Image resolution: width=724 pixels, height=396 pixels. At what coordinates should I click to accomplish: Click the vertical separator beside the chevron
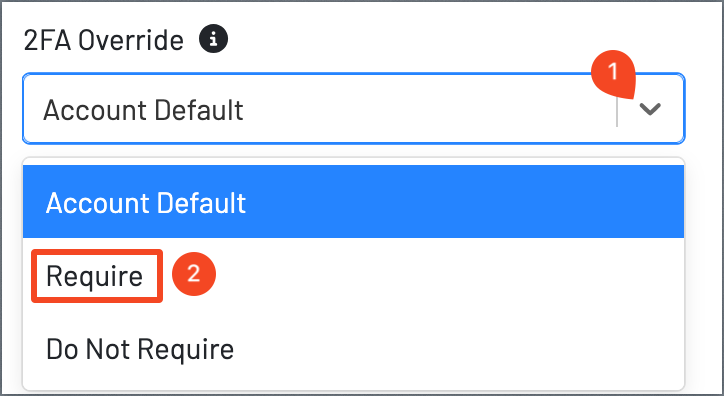click(x=617, y=112)
